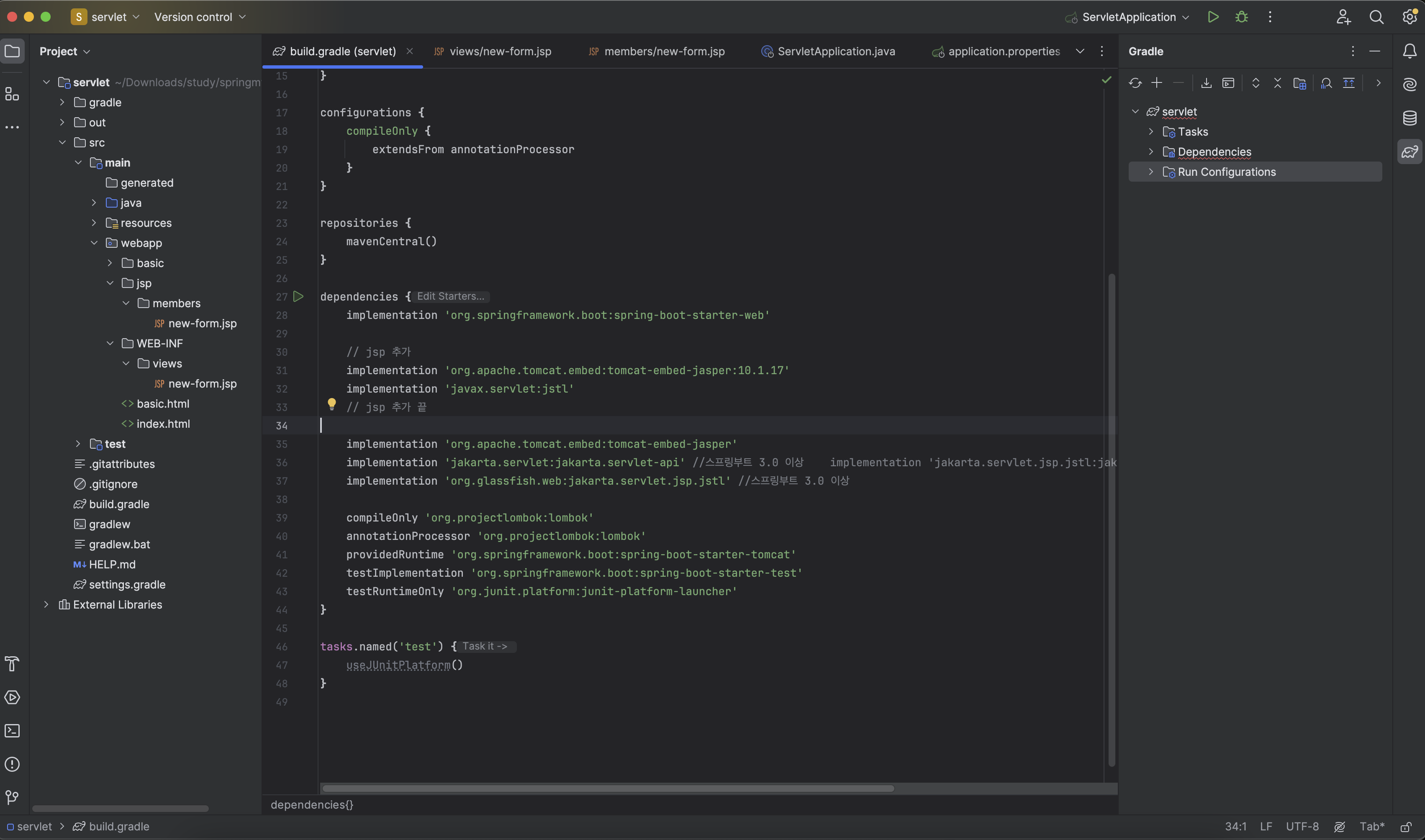1425x840 pixels.
Task: Show more Gradle toolbar items chevron
Action: point(1379,83)
